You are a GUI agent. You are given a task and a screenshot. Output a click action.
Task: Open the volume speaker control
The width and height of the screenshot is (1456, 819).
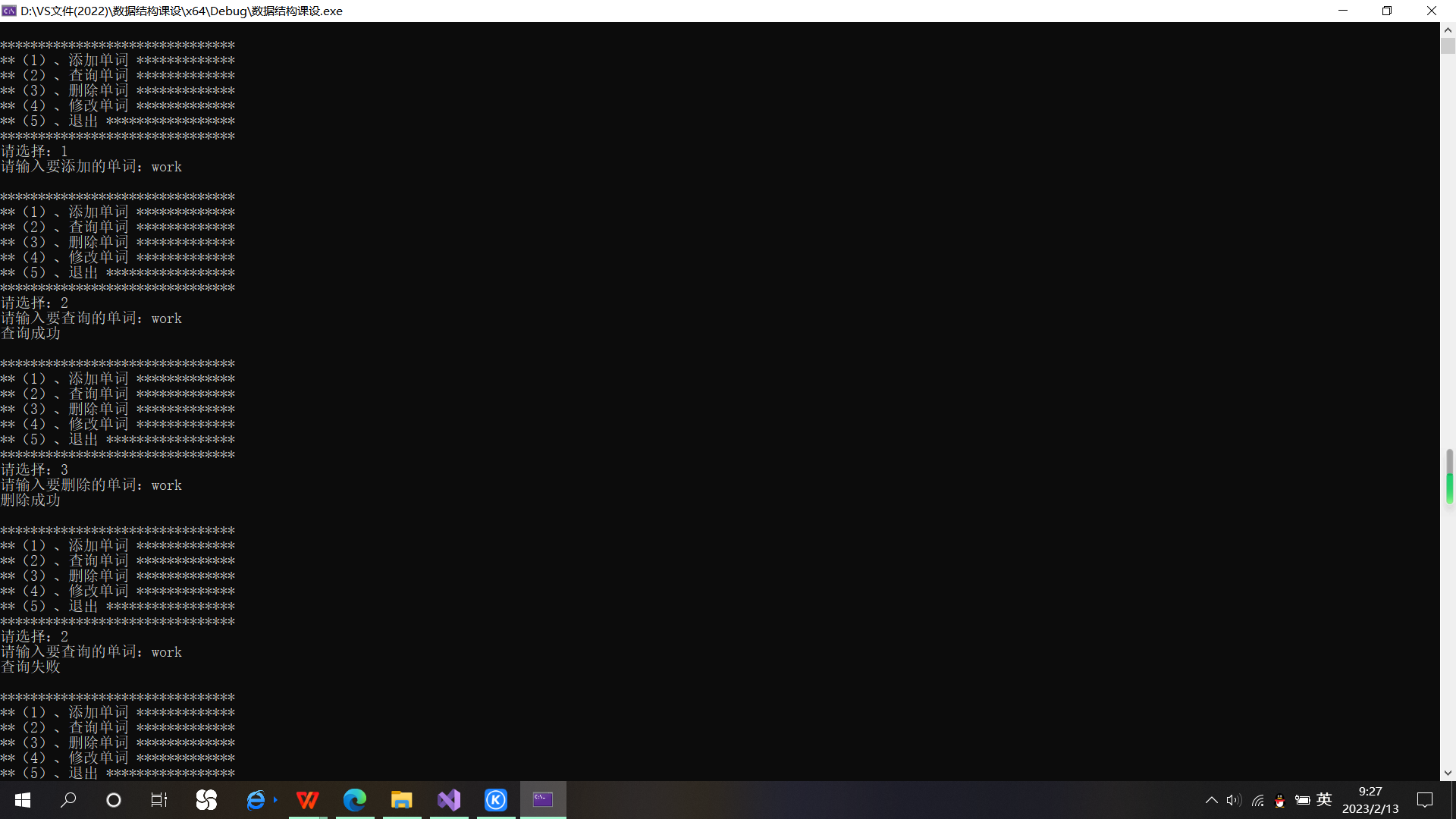tap(1234, 800)
